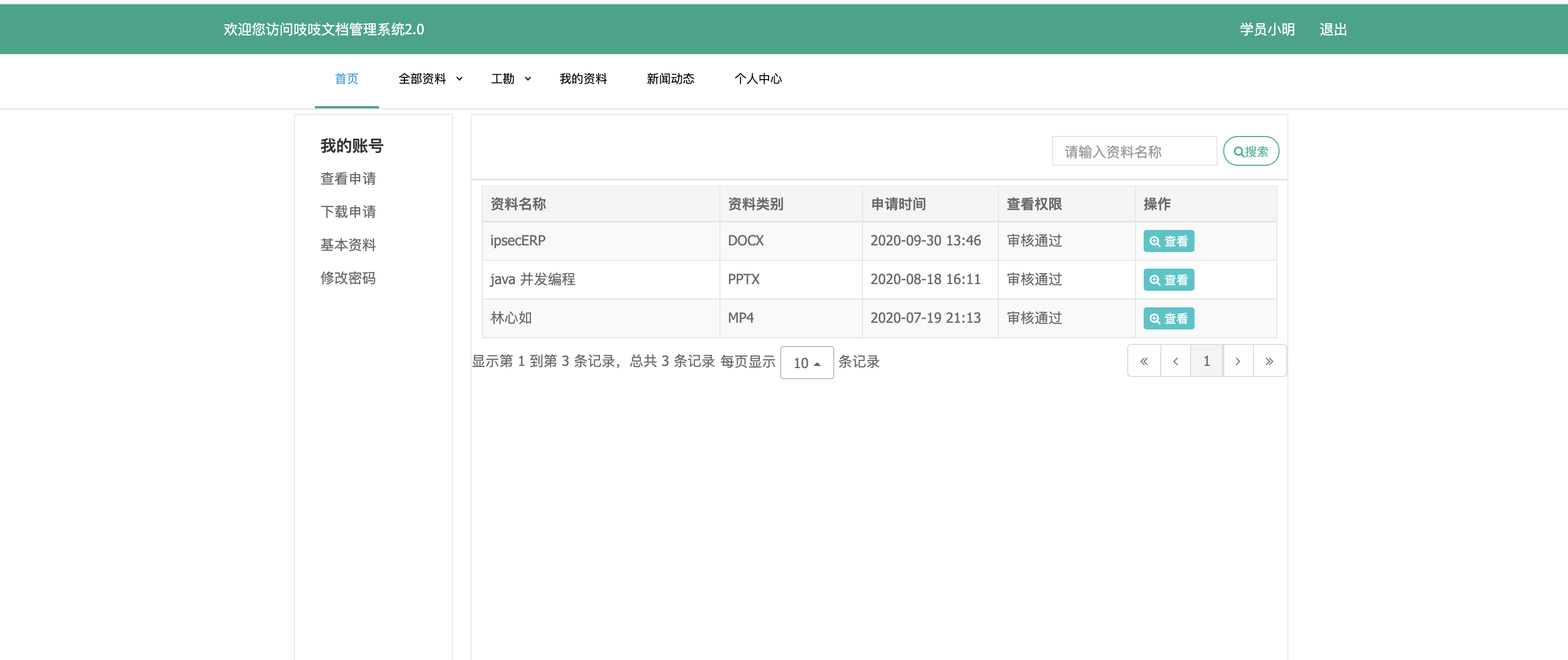Image resolution: width=1568 pixels, height=660 pixels.
Task: Go to next page arrow
Action: 1238,361
